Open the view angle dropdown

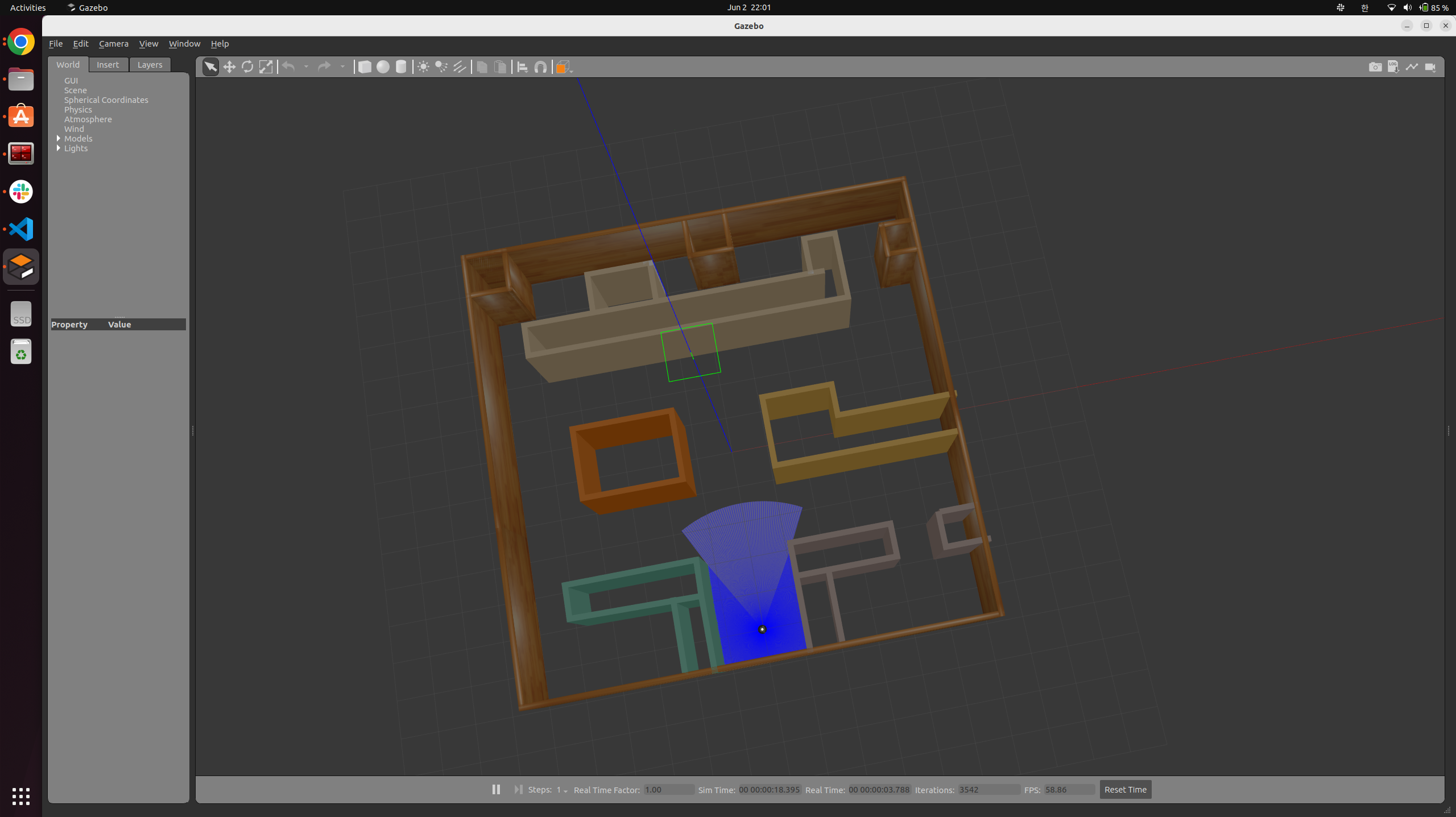coord(564,67)
